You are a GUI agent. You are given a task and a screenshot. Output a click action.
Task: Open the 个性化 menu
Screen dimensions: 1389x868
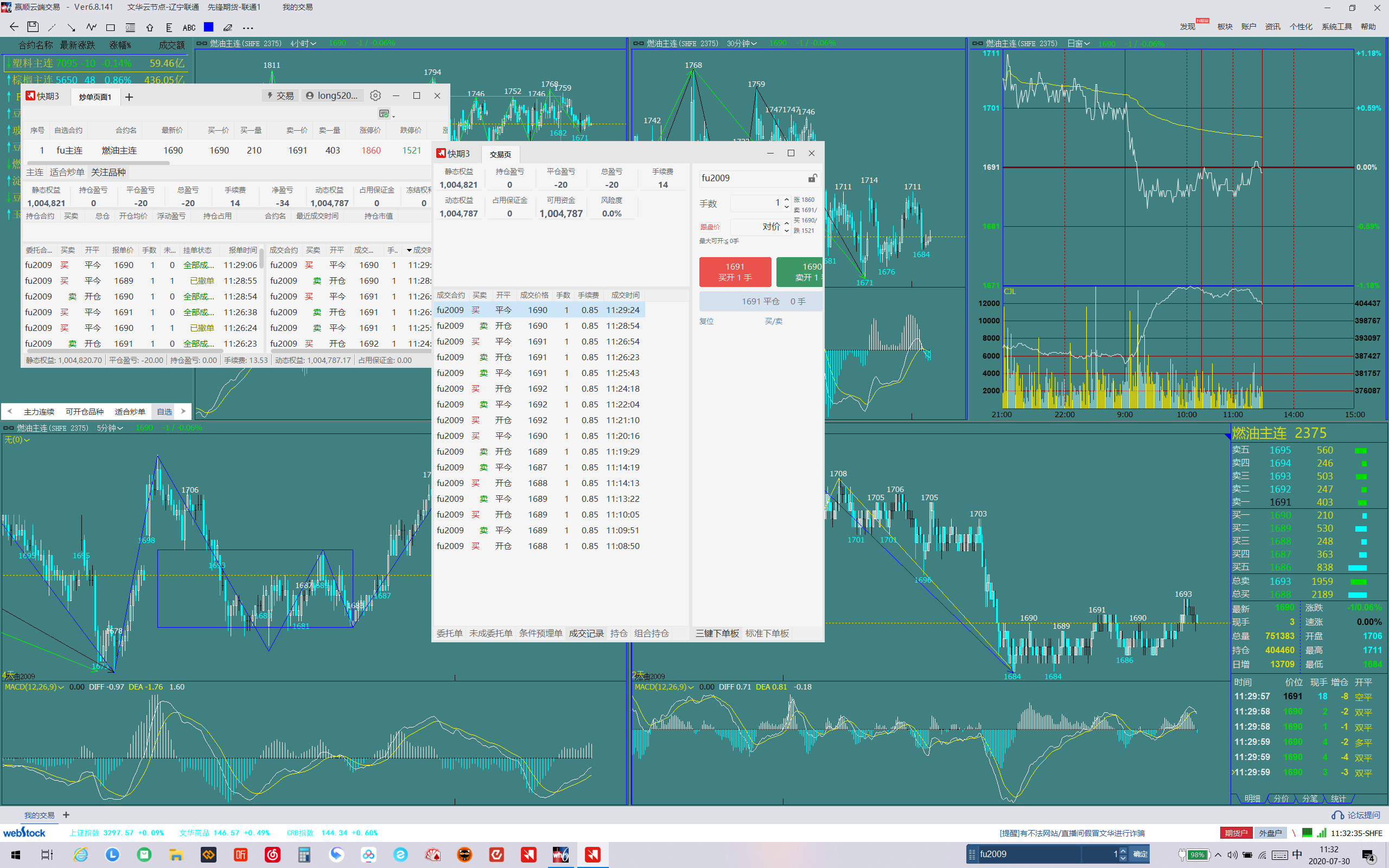pos(1301,27)
